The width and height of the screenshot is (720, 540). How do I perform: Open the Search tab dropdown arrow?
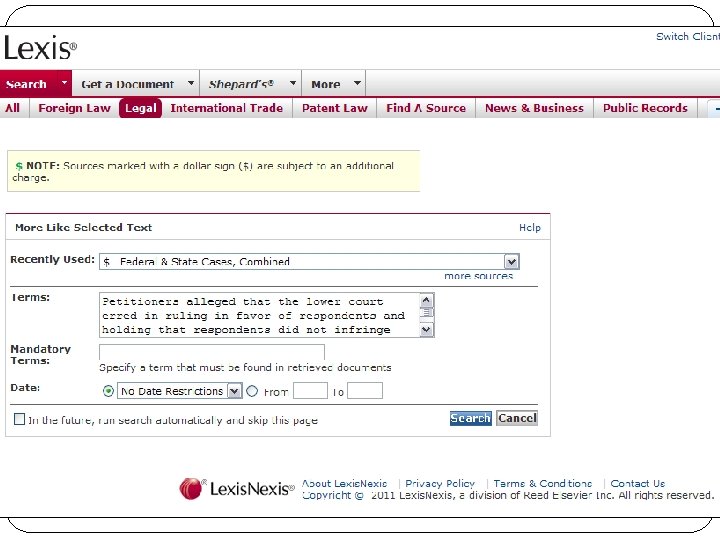click(64, 83)
